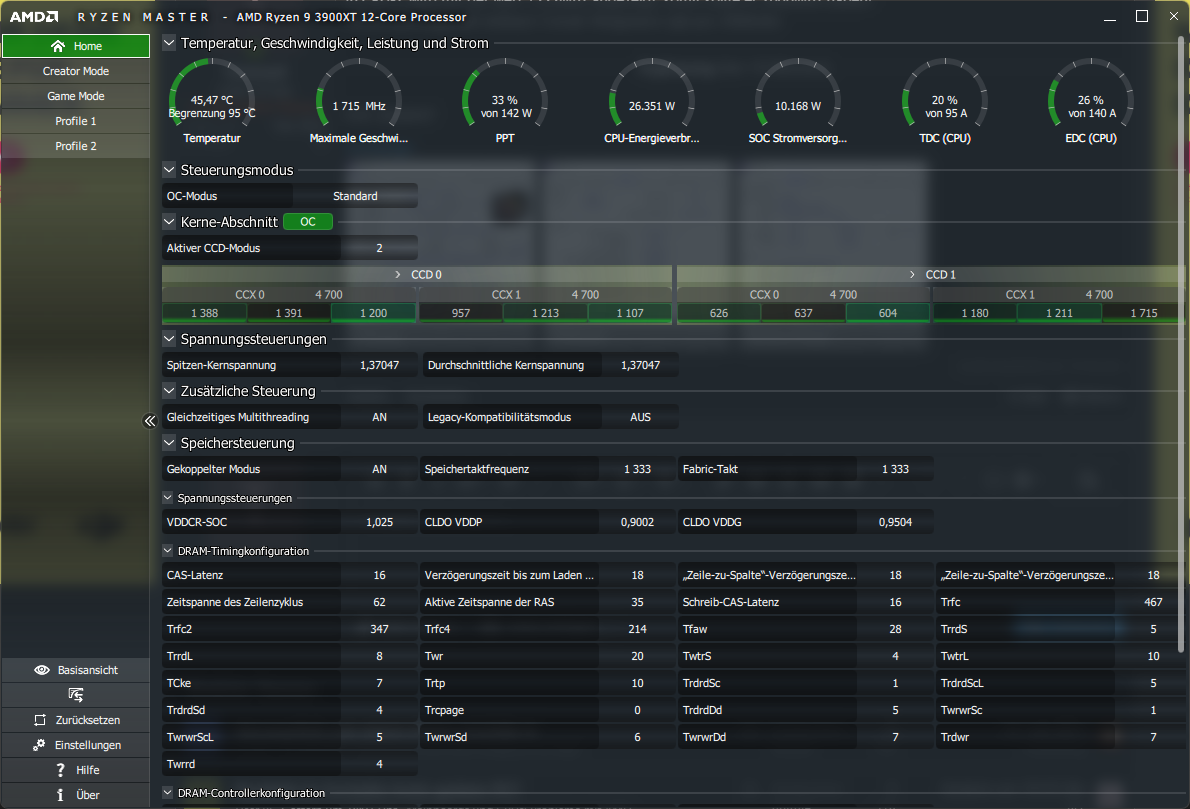Click Zeitspanne des Zeilenzyklus value 62
Screen dimensions: 1190x809
click(379, 602)
